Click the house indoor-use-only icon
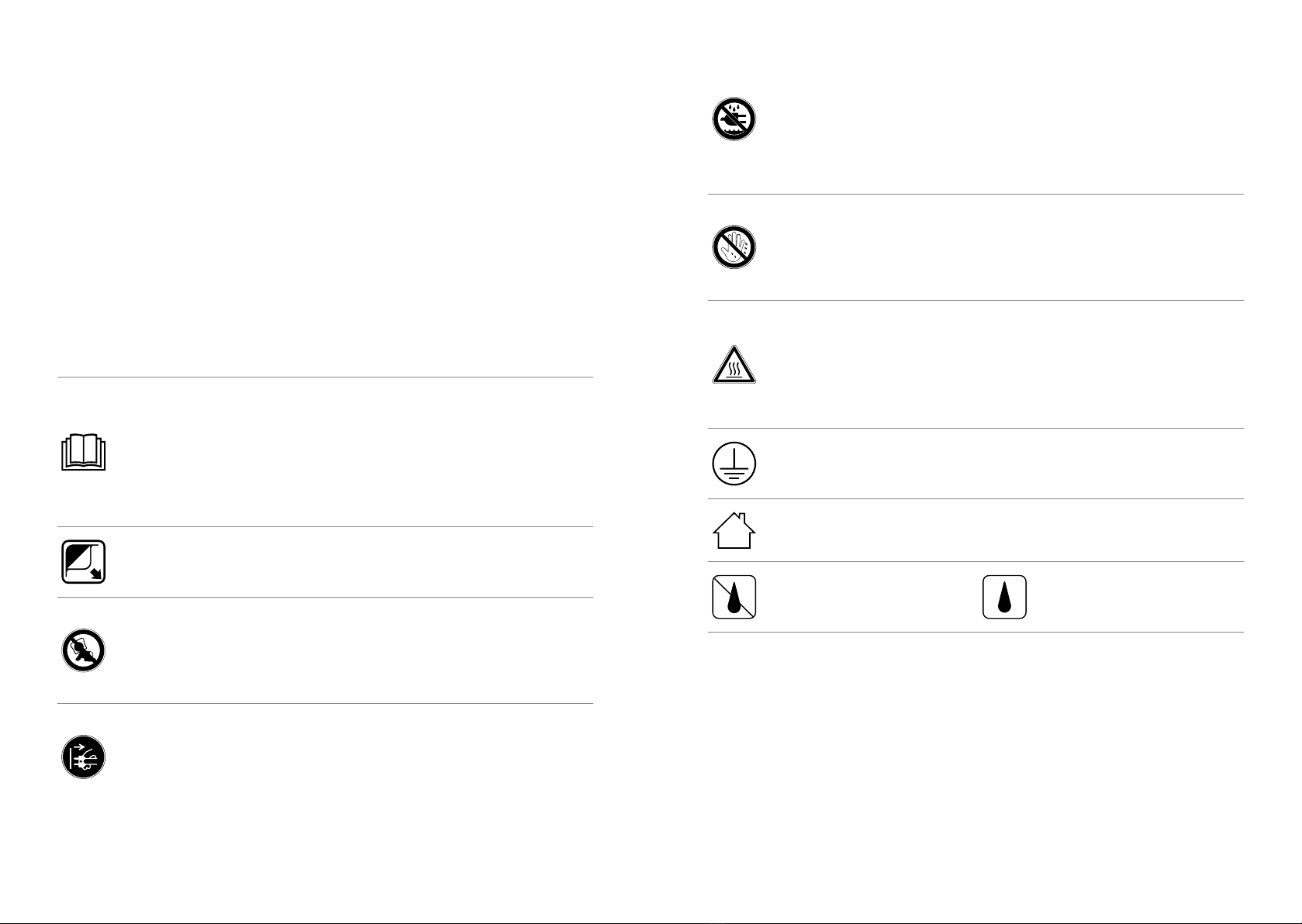Image resolution: width=1302 pixels, height=924 pixels. (734, 531)
